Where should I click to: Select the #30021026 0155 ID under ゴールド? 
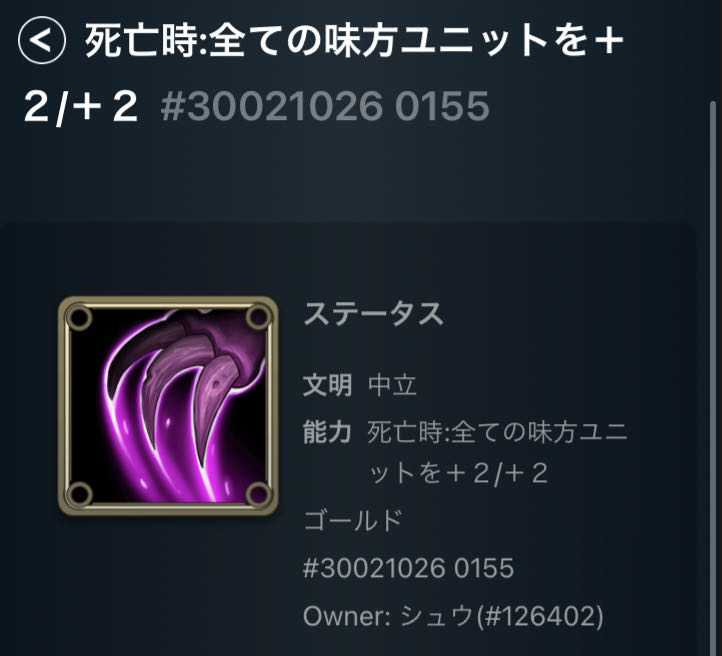pyautogui.click(x=408, y=568)
